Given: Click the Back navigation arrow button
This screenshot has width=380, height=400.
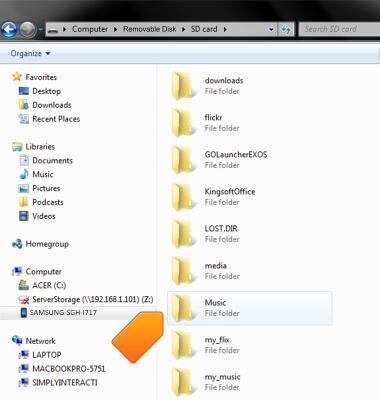Looking at the screenshot, I should point(8,30).
